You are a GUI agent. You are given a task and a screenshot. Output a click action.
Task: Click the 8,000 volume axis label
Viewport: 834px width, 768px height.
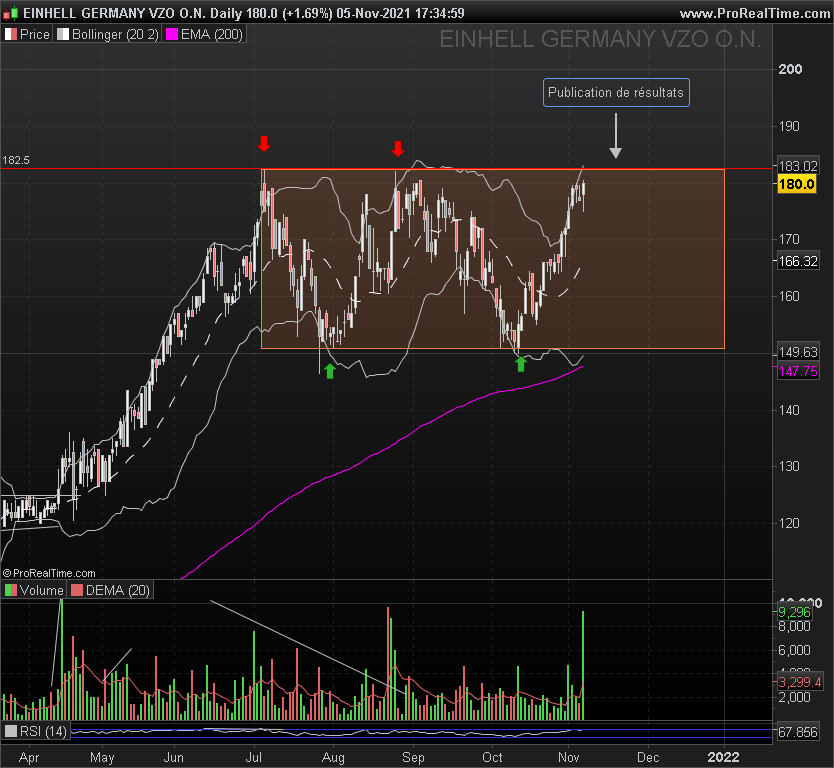pos(794,627)
